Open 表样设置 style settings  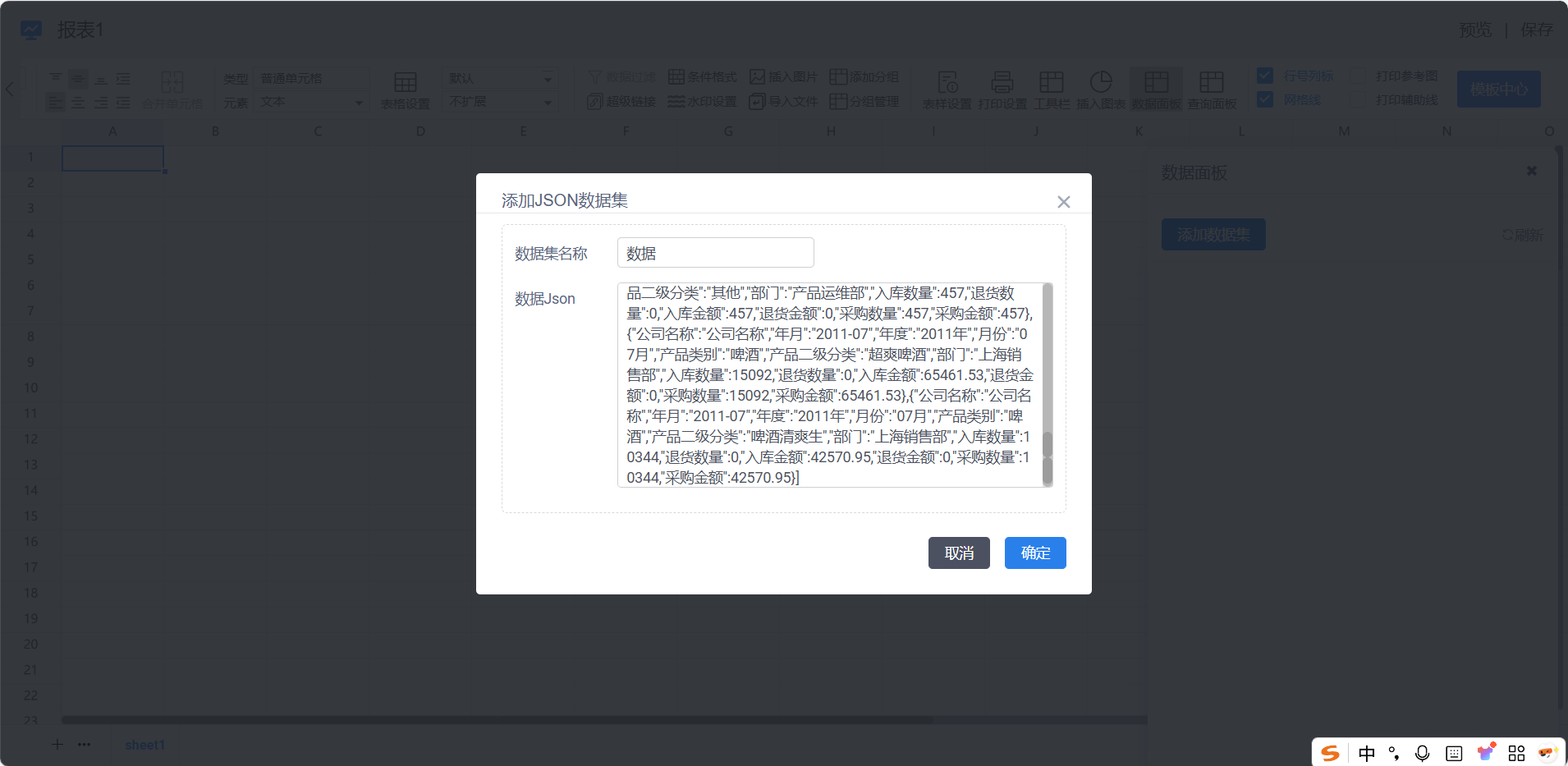(947, 89)
